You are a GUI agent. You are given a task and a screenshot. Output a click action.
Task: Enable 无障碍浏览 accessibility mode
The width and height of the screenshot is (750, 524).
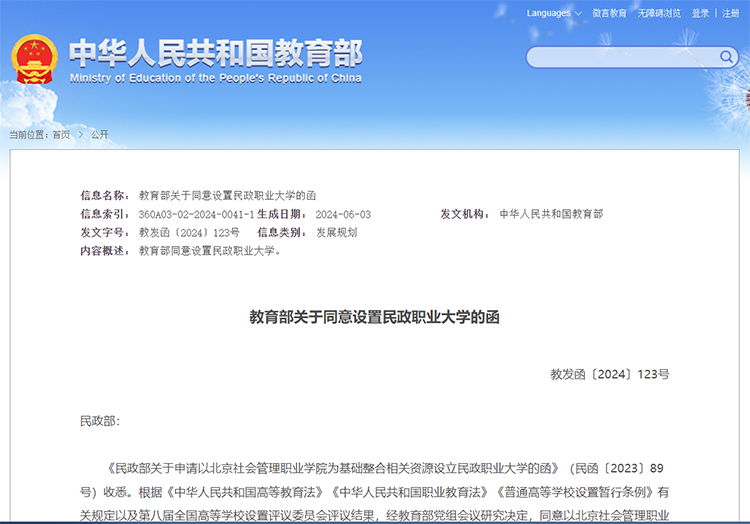(659, 13)
